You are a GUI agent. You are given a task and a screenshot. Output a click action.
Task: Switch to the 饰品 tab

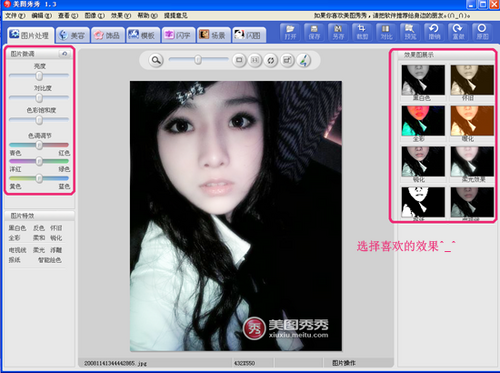(108, 35)
